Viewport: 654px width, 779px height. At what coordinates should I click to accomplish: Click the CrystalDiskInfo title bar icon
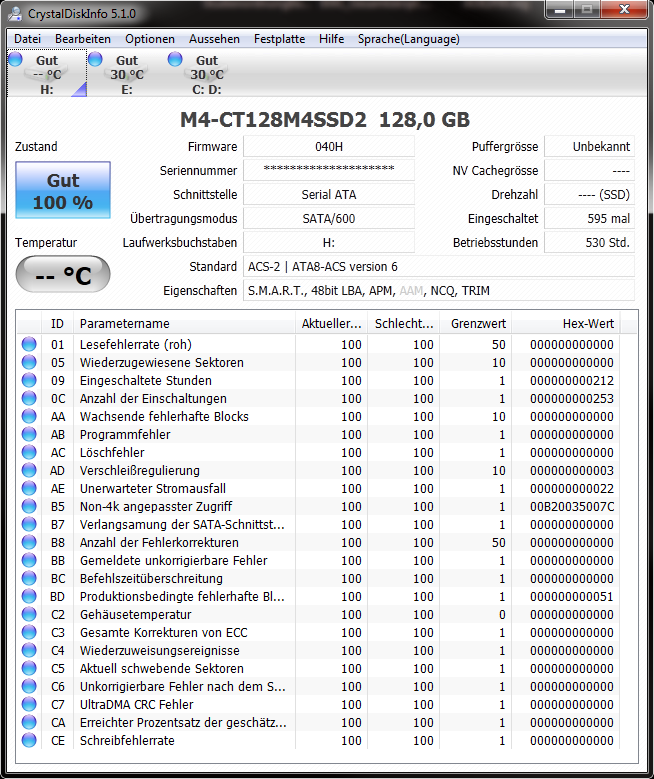pos(15,13)
